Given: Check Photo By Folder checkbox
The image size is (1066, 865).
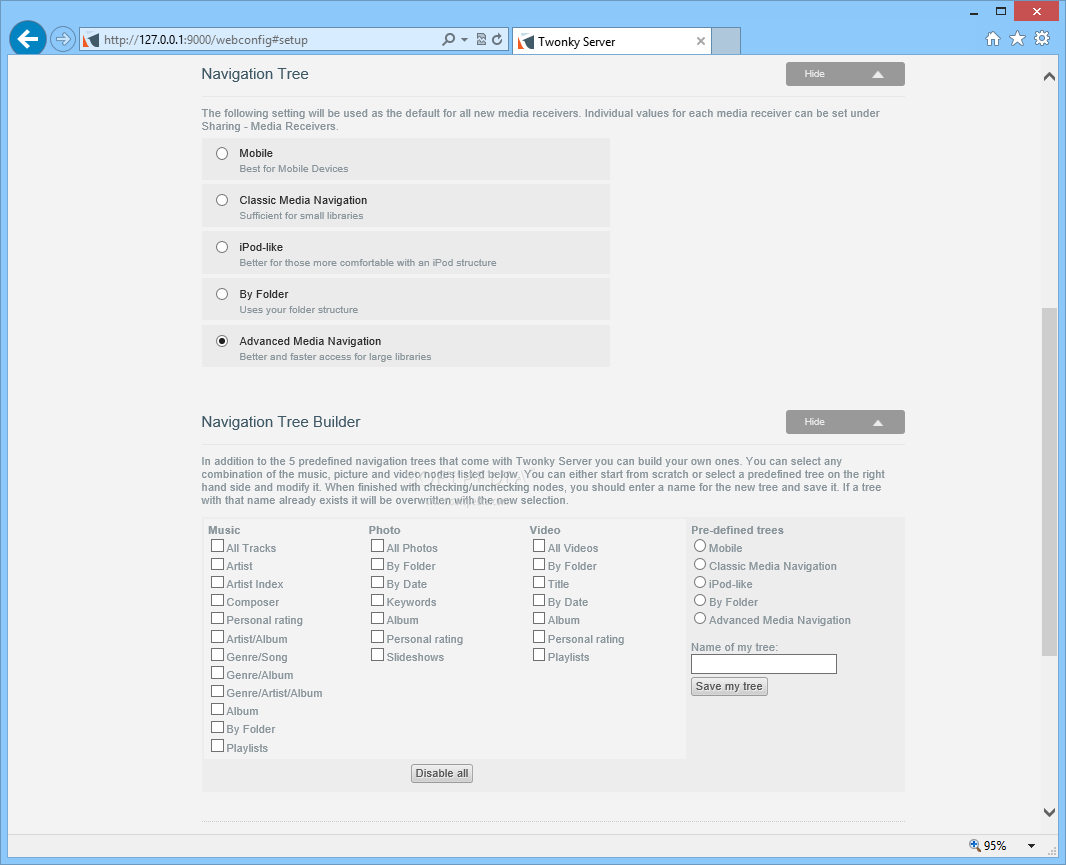Looking at the screenshot, I should pyautogui.click(x=377, y=564).
